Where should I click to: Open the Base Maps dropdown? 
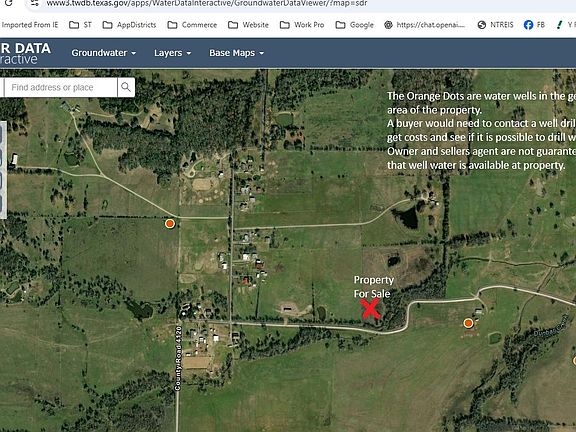(236, 53)
